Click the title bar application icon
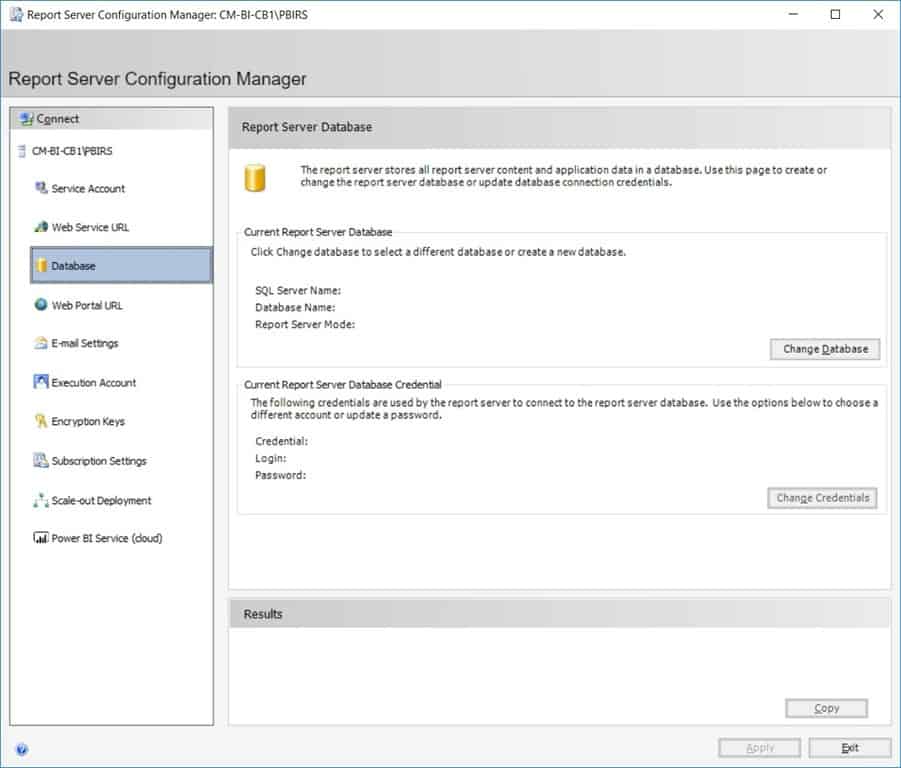This screenshot has width=901, height=768. 16,15
